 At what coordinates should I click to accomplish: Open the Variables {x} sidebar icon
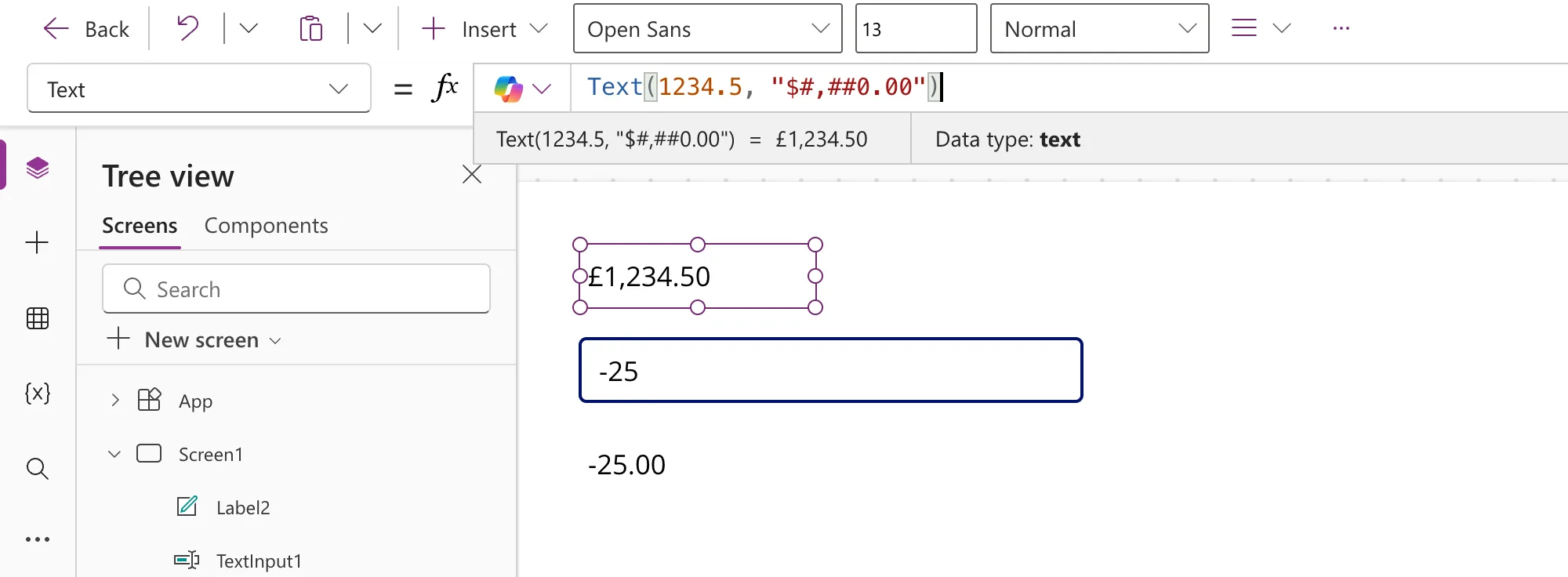pos(38,393)
